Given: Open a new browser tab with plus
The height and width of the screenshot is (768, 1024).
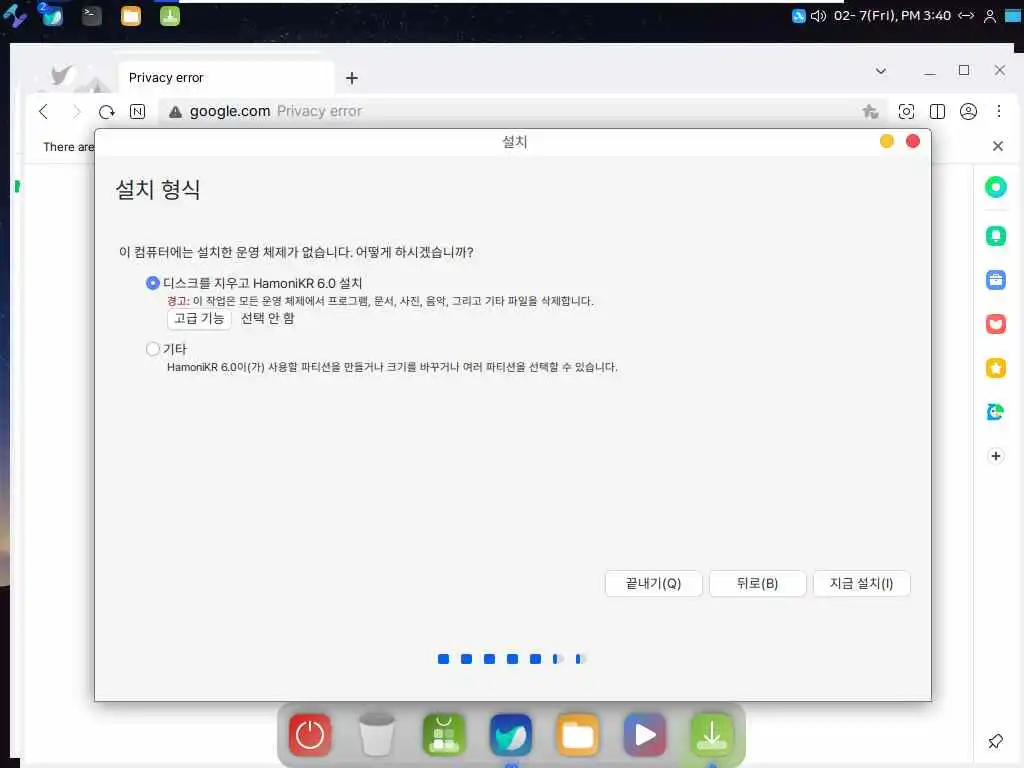Looking at the screenshot, I should pos(352,78).
